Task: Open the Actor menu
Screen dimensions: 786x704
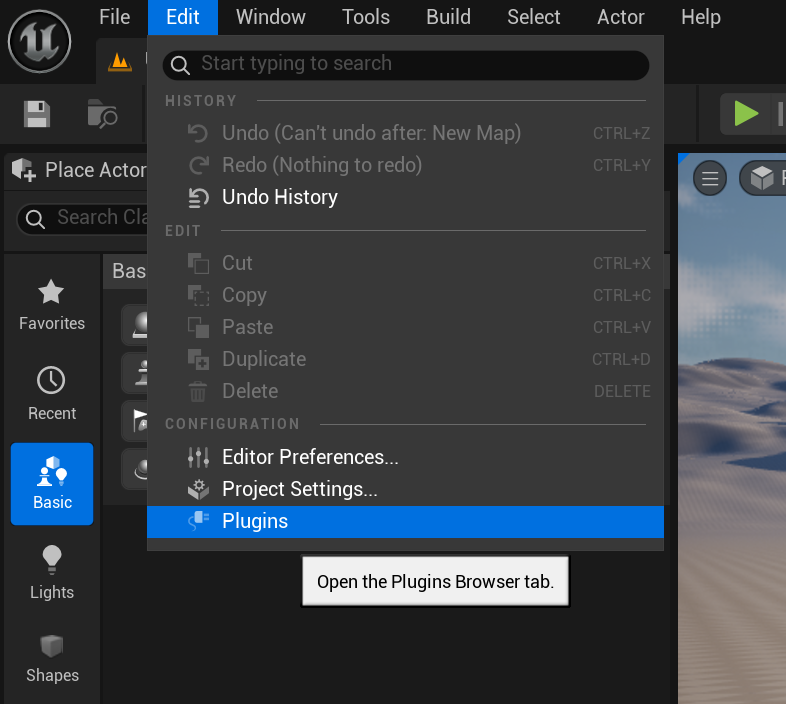Action: click(x=620, y=17)
